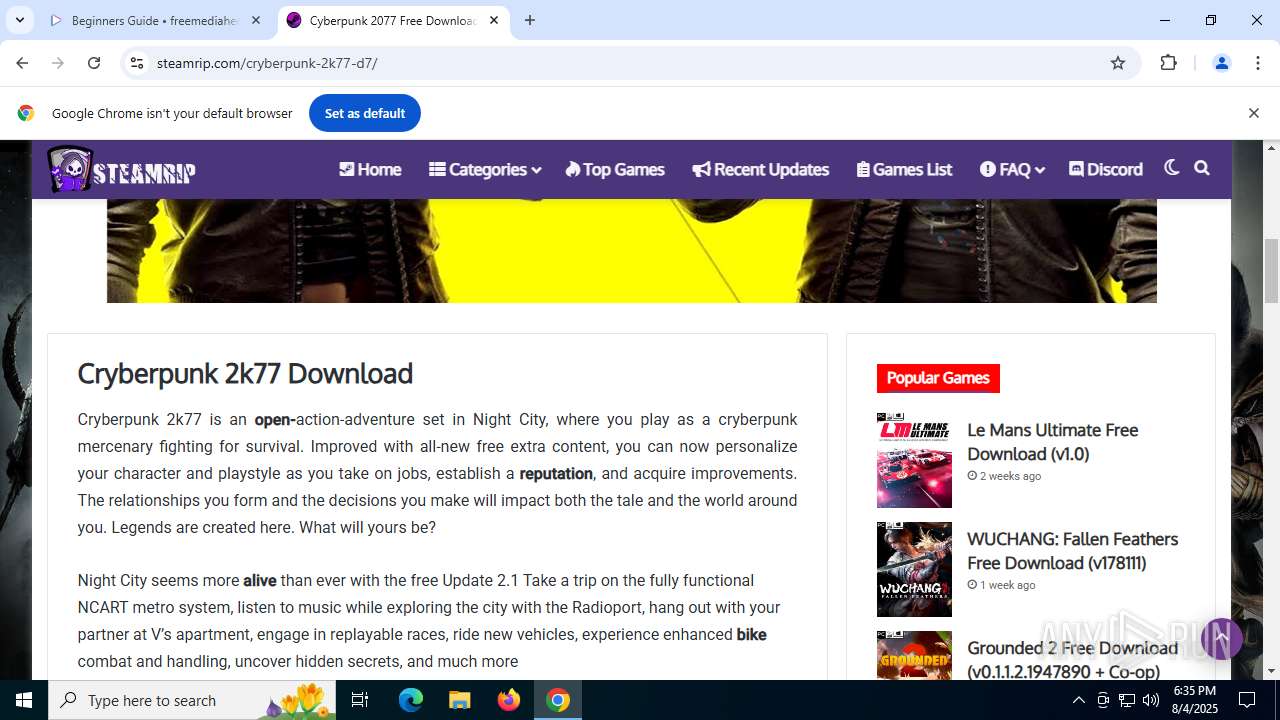Viewport: 1280px width, 720px height.
Task: Open a new browser tab
Action: click(530, 20)
